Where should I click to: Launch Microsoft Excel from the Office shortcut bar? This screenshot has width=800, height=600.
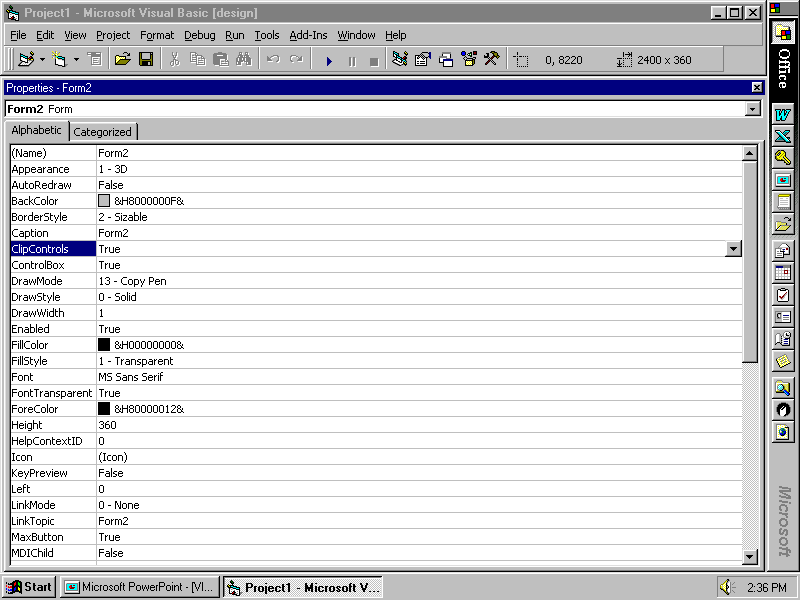tap(783, 137)
